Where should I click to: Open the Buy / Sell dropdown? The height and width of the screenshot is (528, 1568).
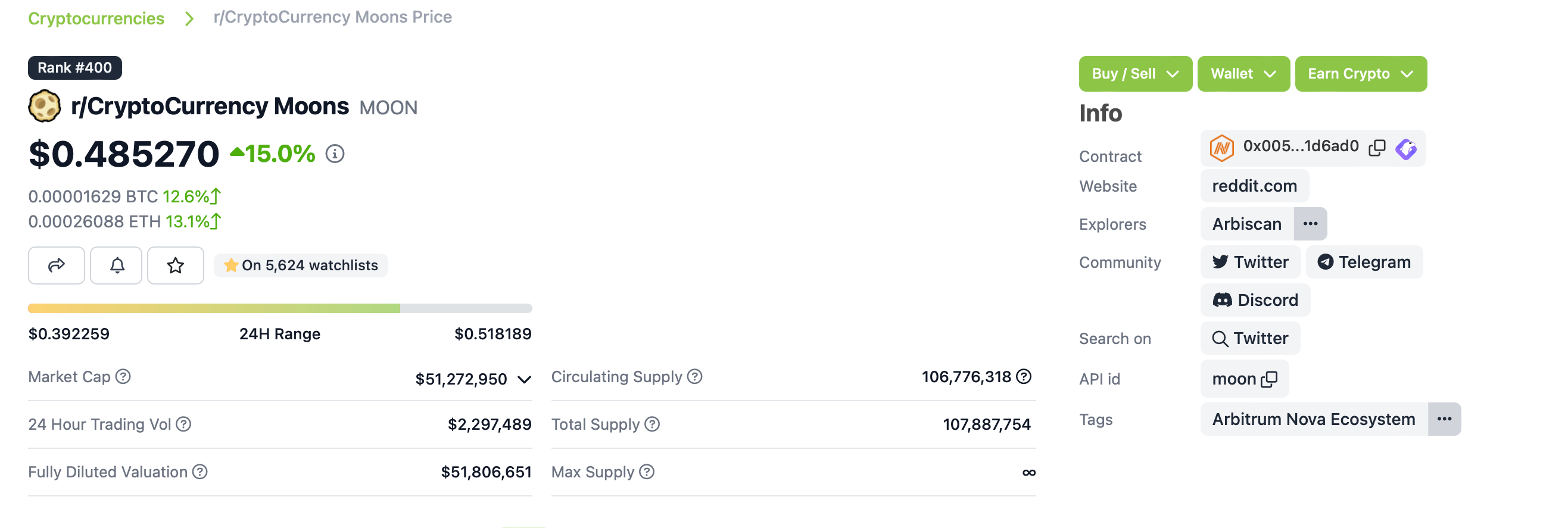pyautogui.click(x=1134, y=74)
